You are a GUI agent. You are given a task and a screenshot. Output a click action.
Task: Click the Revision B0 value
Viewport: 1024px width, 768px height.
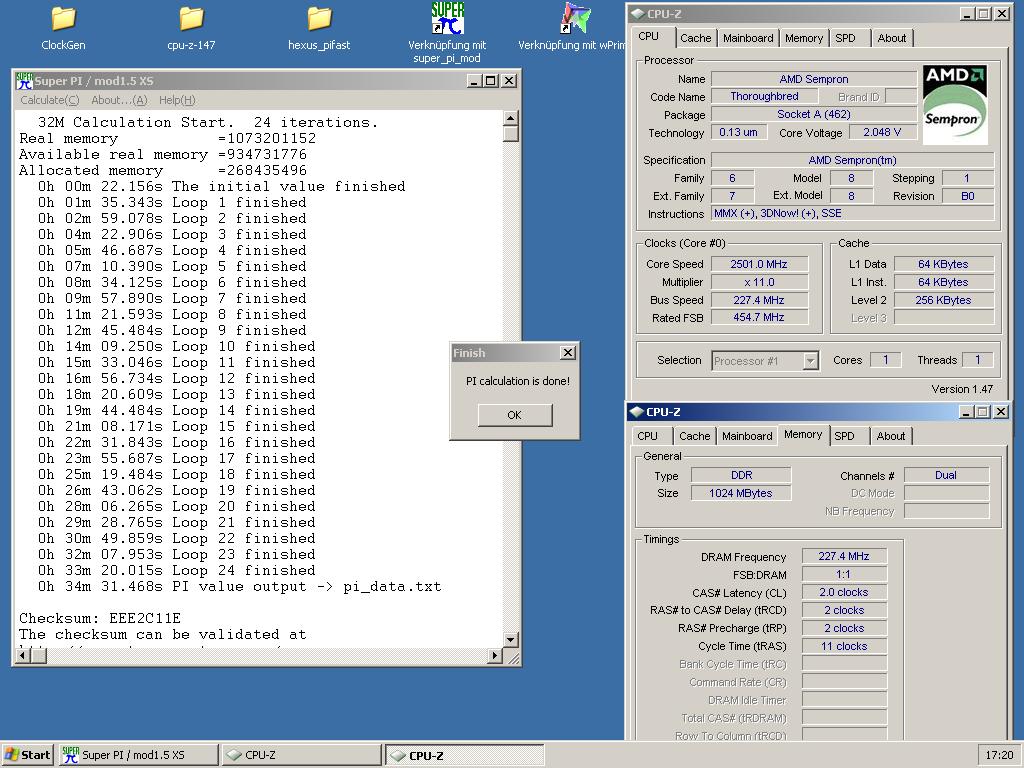968,196
